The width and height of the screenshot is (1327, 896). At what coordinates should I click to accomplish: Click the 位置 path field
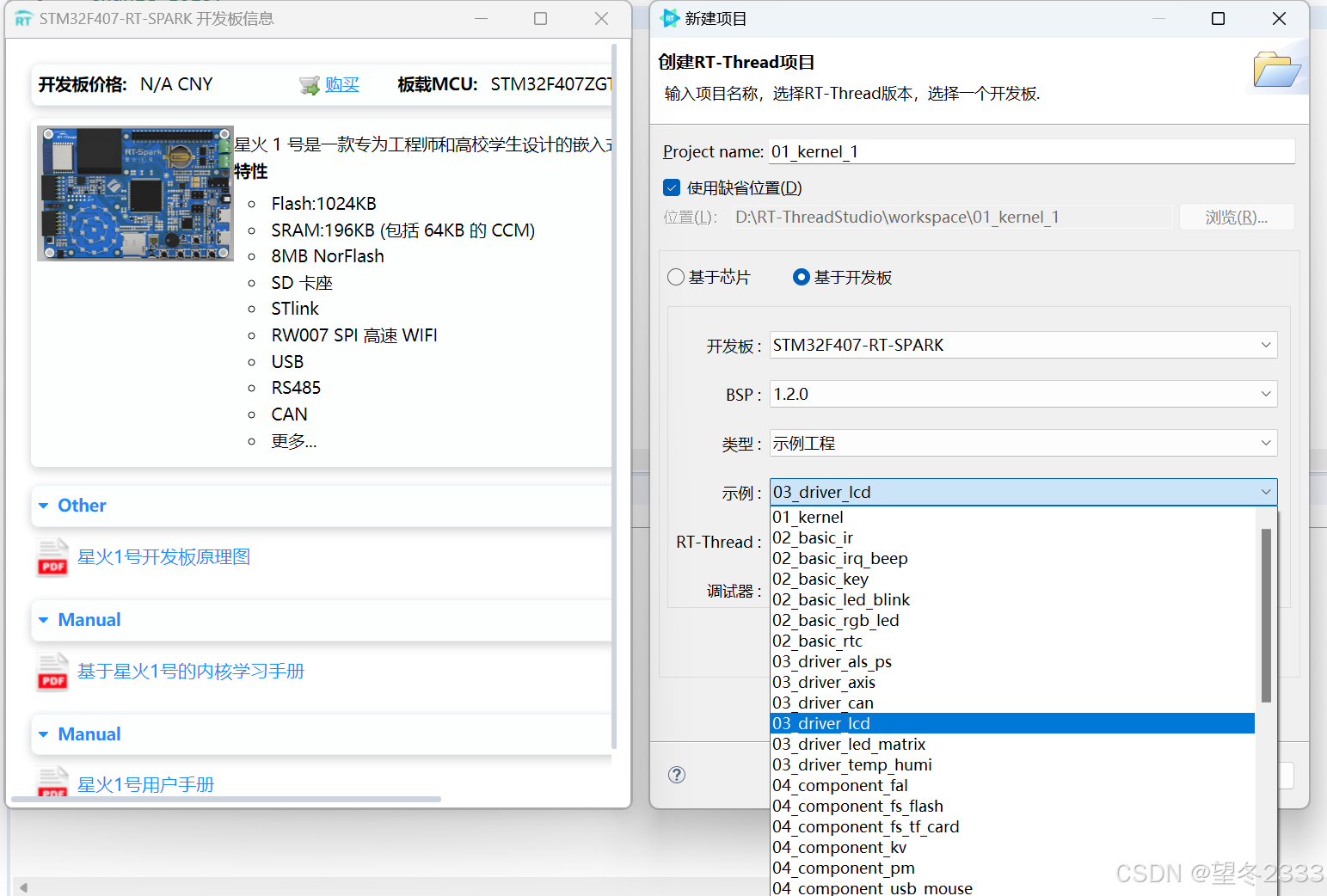tap(953, 217)
